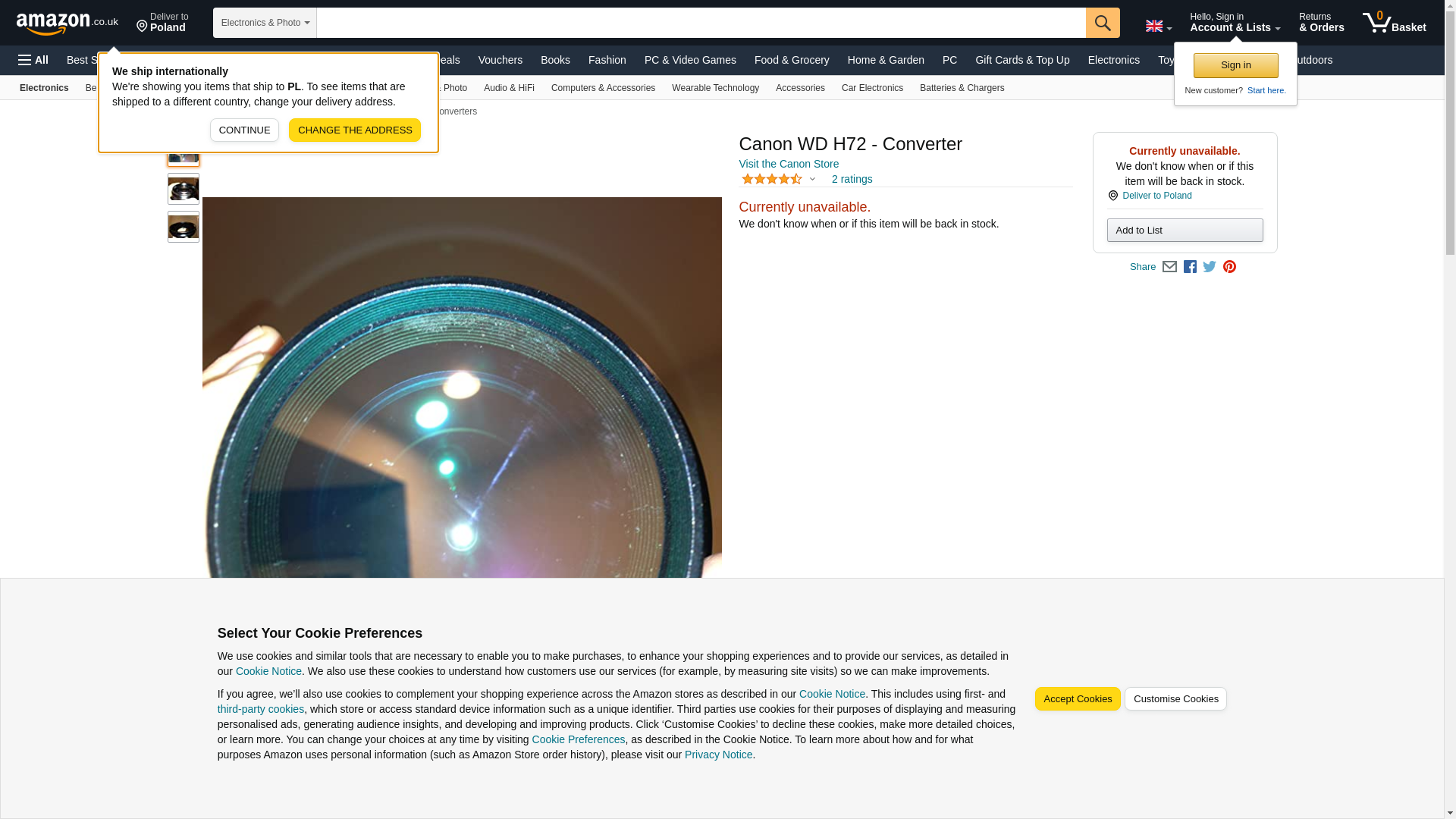The width and height of the screenshot is (1456, 819).
Task: Click the Add to List button
Action: click(x=1185, y=231)
